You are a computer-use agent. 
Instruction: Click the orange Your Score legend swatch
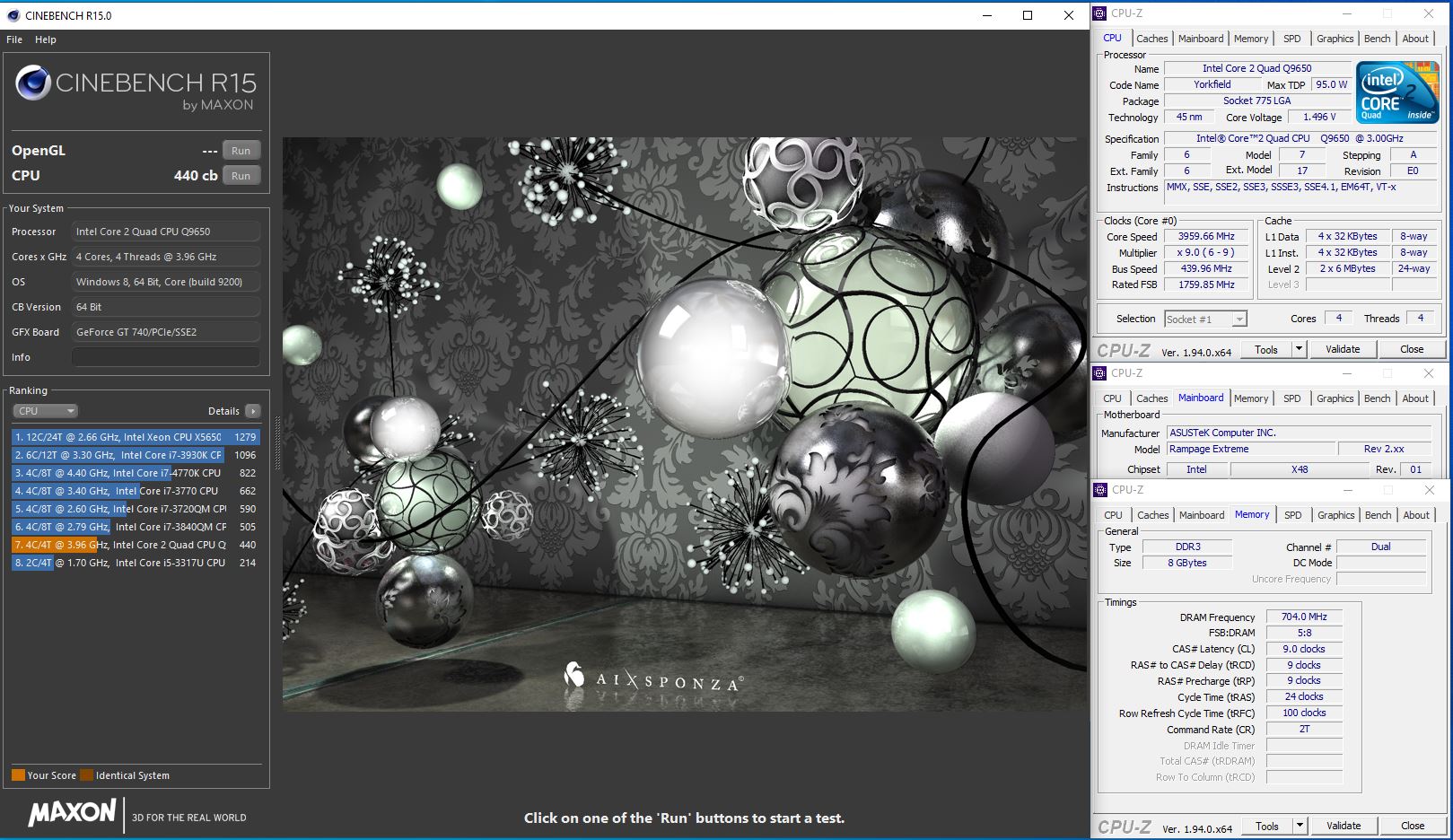point(18,775)
